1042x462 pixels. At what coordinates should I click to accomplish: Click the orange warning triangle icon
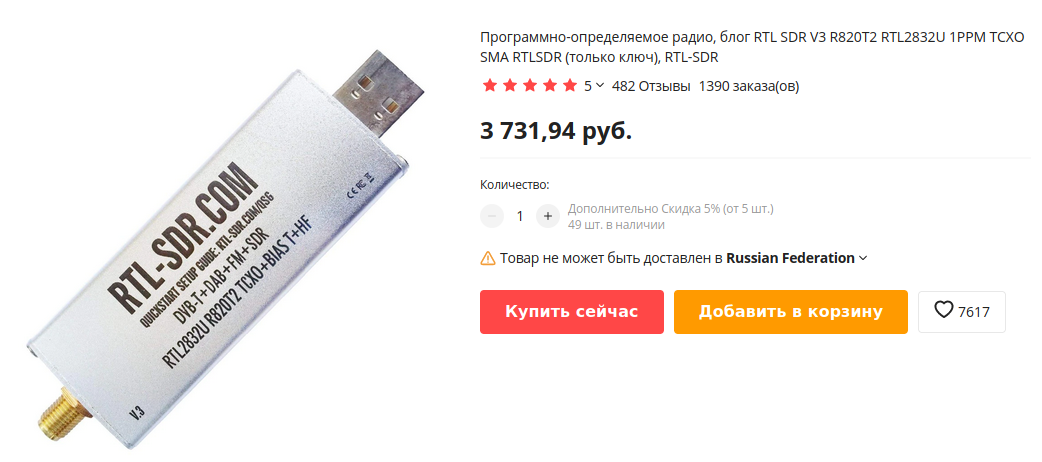point(488,258)
